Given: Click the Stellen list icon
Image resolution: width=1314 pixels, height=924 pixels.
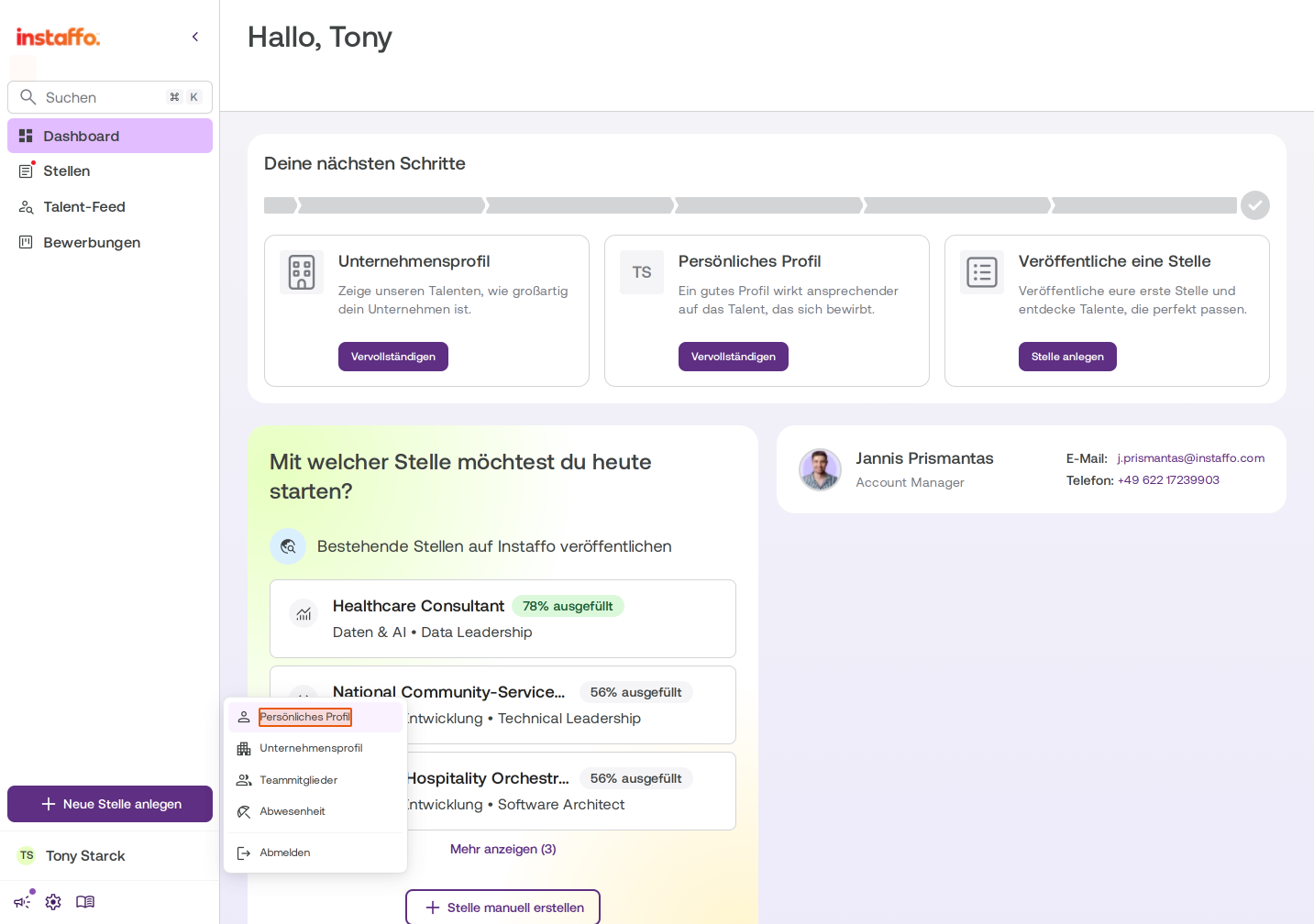Looking at the screenshot, I should point(26,171).
